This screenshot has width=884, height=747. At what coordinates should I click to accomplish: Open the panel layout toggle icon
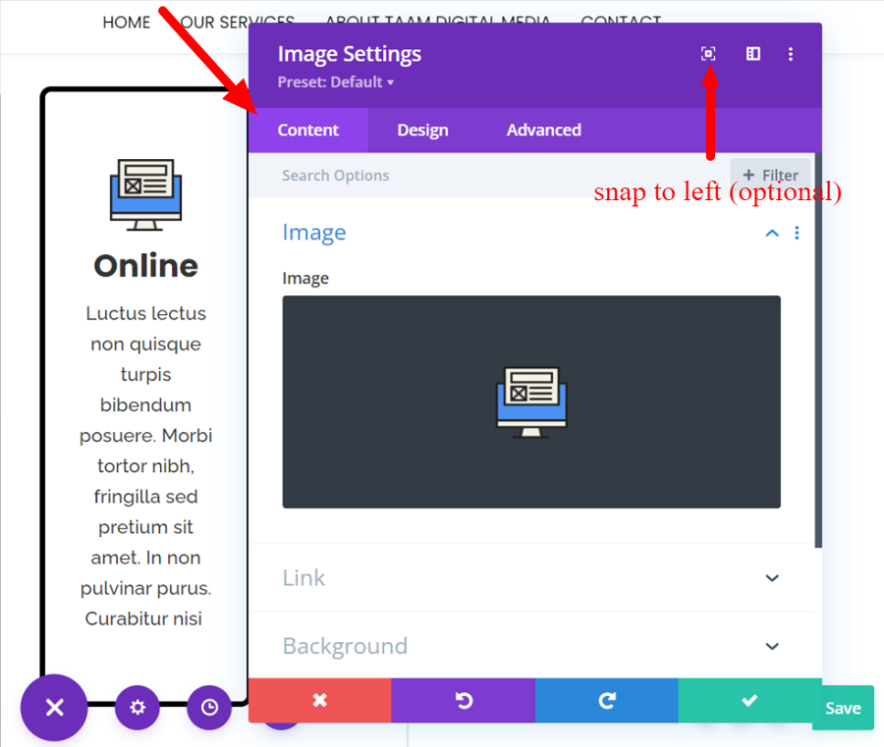pos(752,54)
